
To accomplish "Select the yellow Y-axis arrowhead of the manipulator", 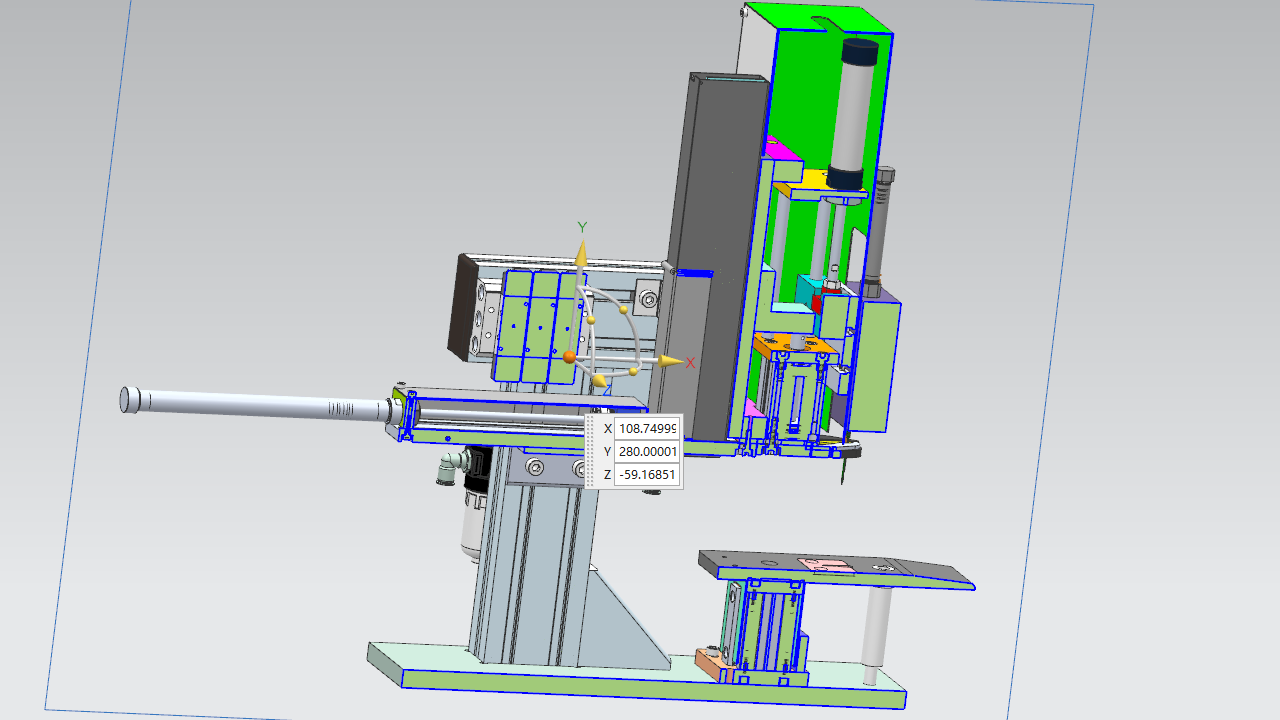I will pos(580,252).
